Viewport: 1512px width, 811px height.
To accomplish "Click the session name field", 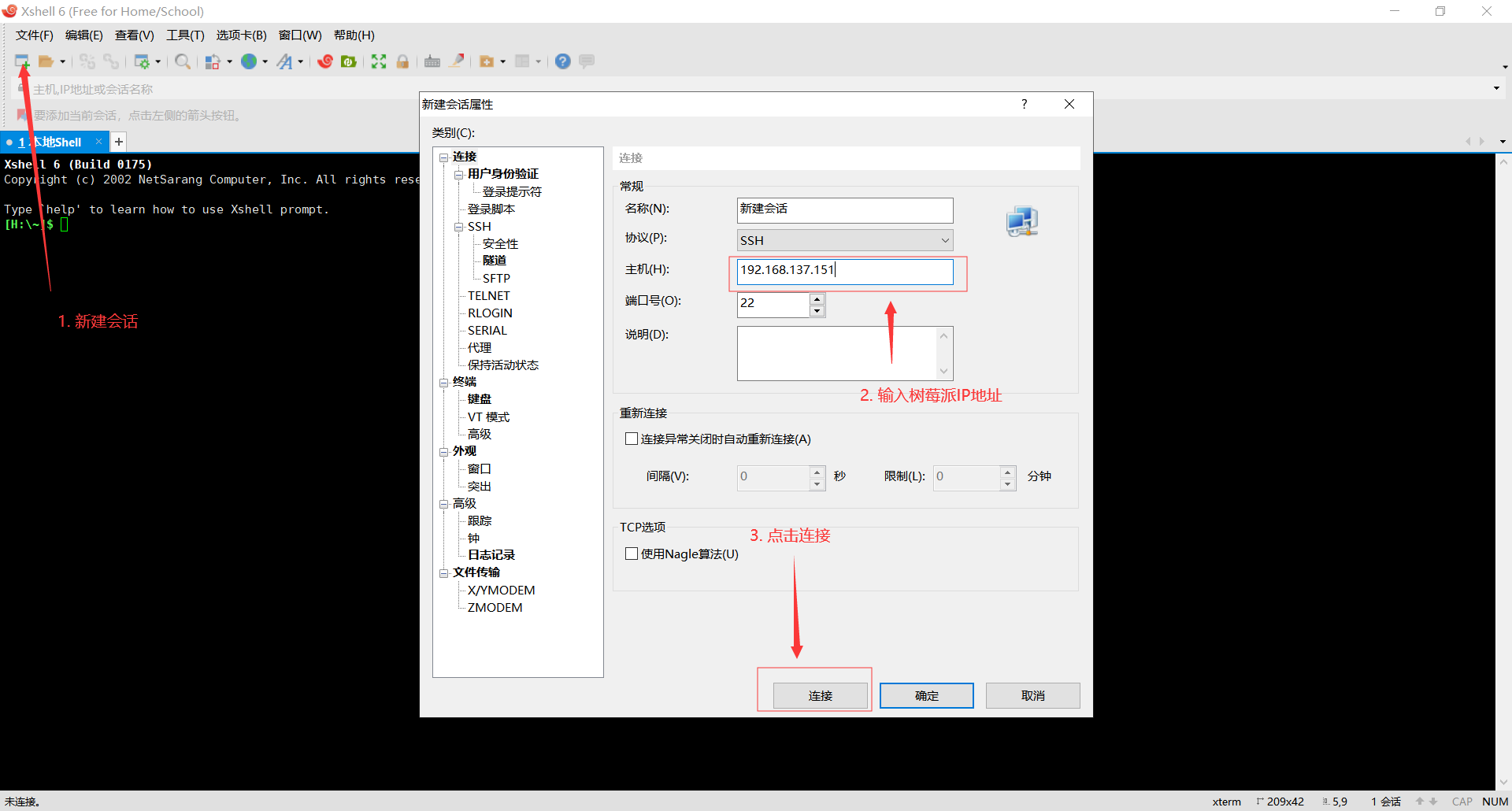I will 845,210.
